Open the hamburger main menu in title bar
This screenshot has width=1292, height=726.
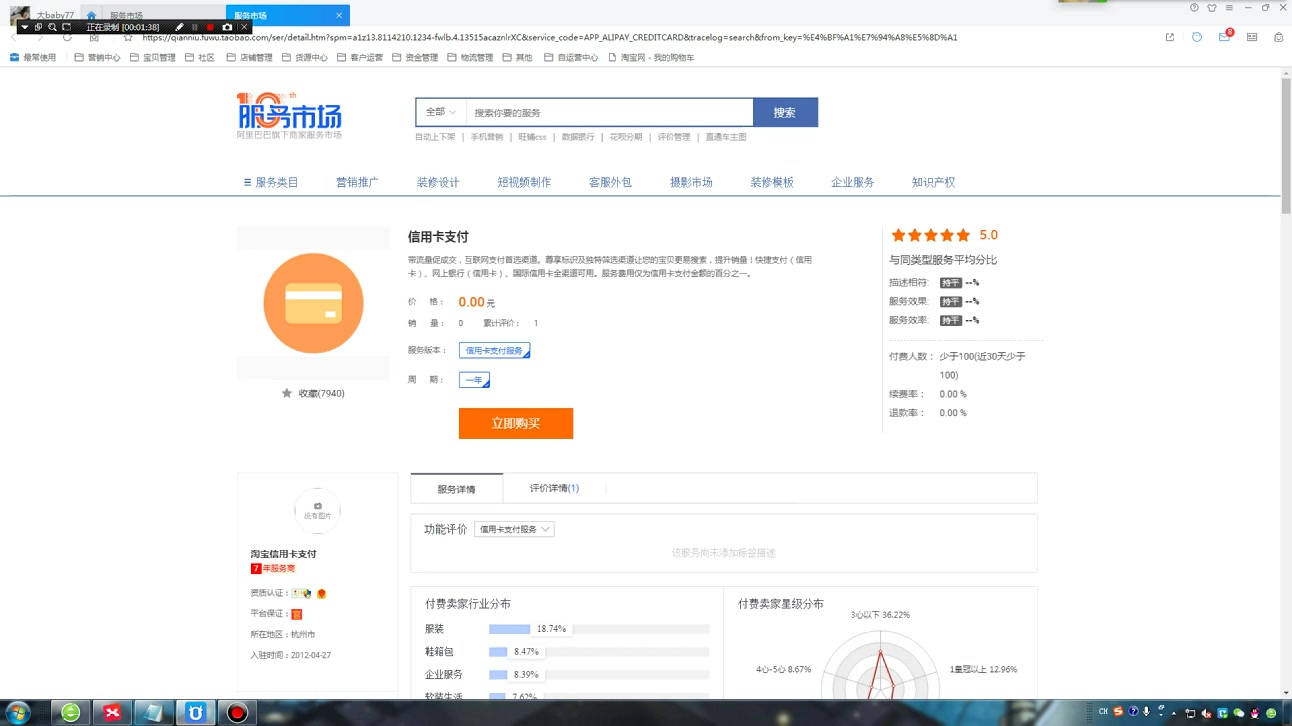(1229, 8)
